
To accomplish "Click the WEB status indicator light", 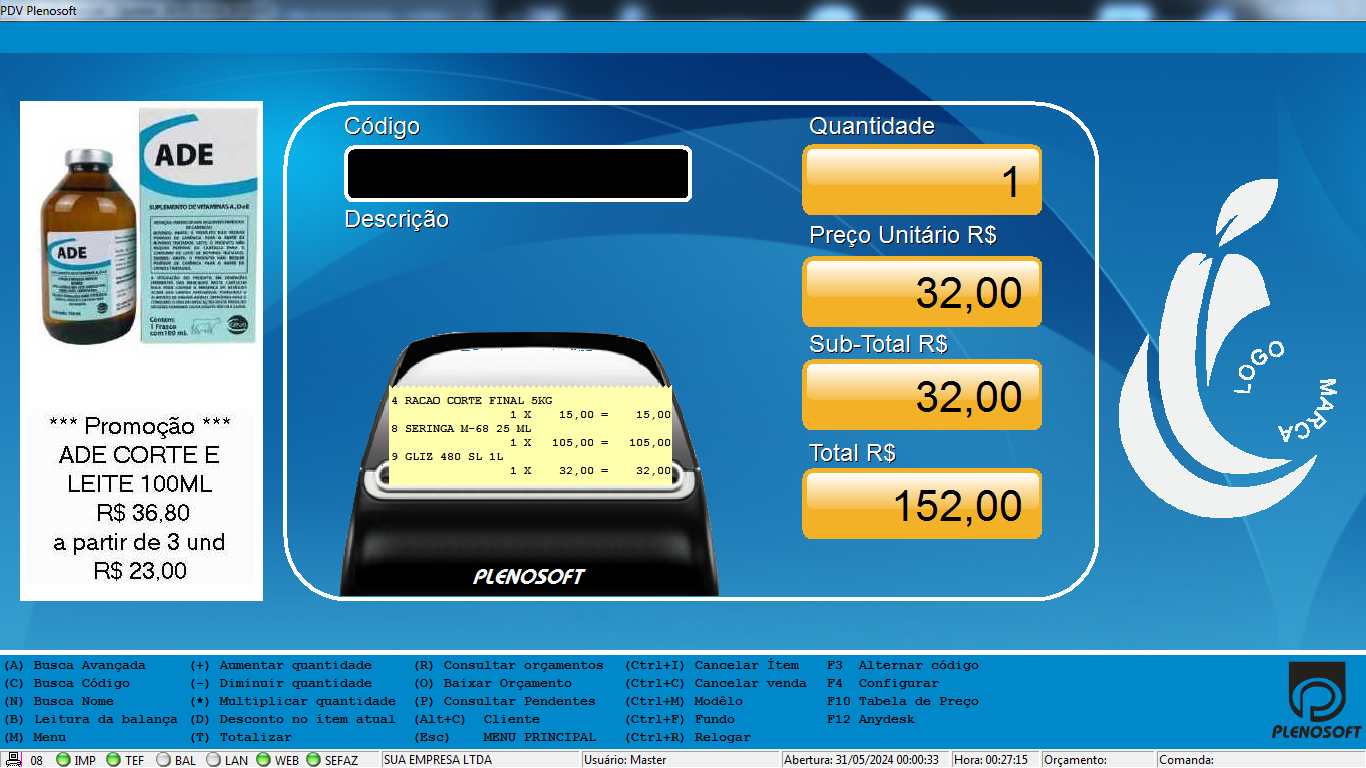I will point(263,760).
